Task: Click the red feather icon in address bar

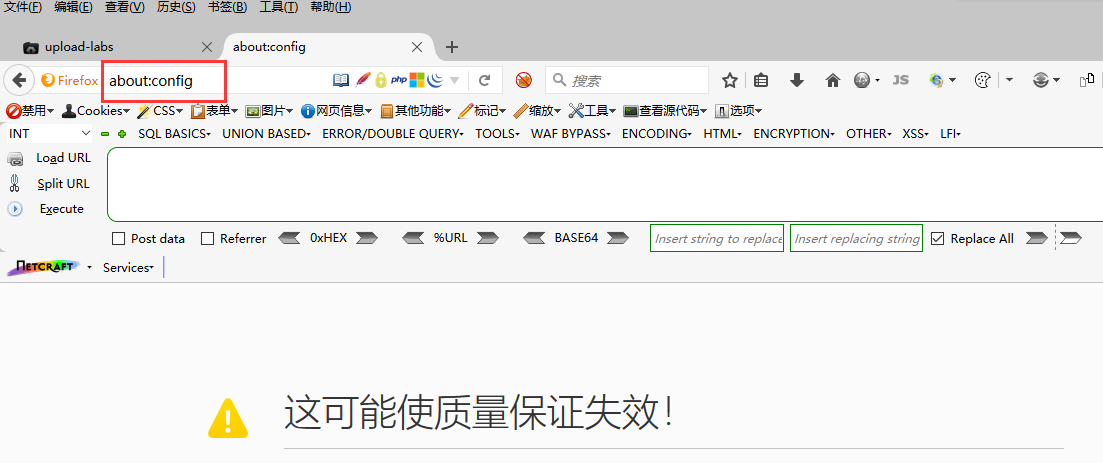Action: click(363, 80)
